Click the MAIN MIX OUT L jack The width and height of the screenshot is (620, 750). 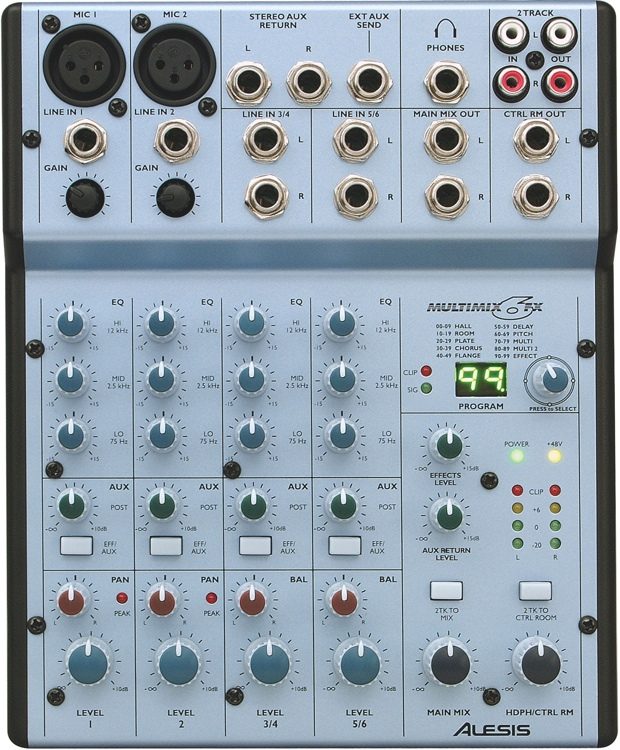pyautogui.click(x=446, y=140)
